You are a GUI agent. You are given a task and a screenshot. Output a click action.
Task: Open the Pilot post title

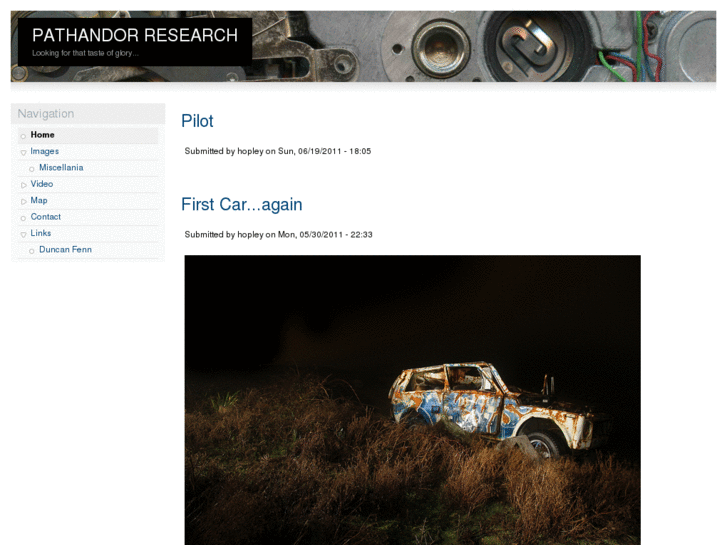click(197, 121)
